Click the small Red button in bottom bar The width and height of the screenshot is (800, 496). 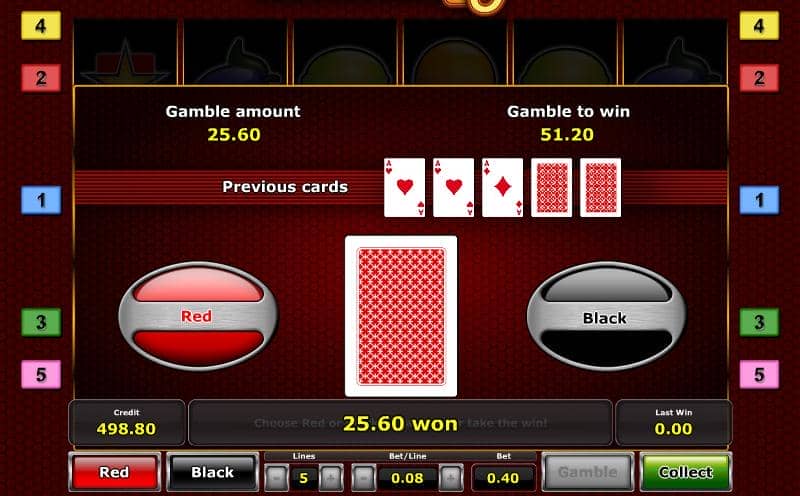[x=114, y=472]
